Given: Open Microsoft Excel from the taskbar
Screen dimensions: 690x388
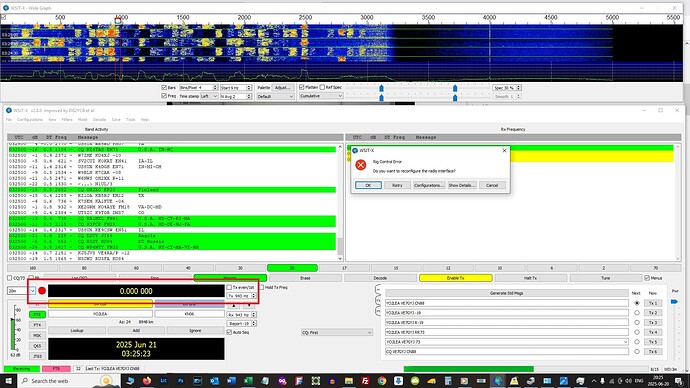Looking at the screenshot, I should [x=248, y=381].
